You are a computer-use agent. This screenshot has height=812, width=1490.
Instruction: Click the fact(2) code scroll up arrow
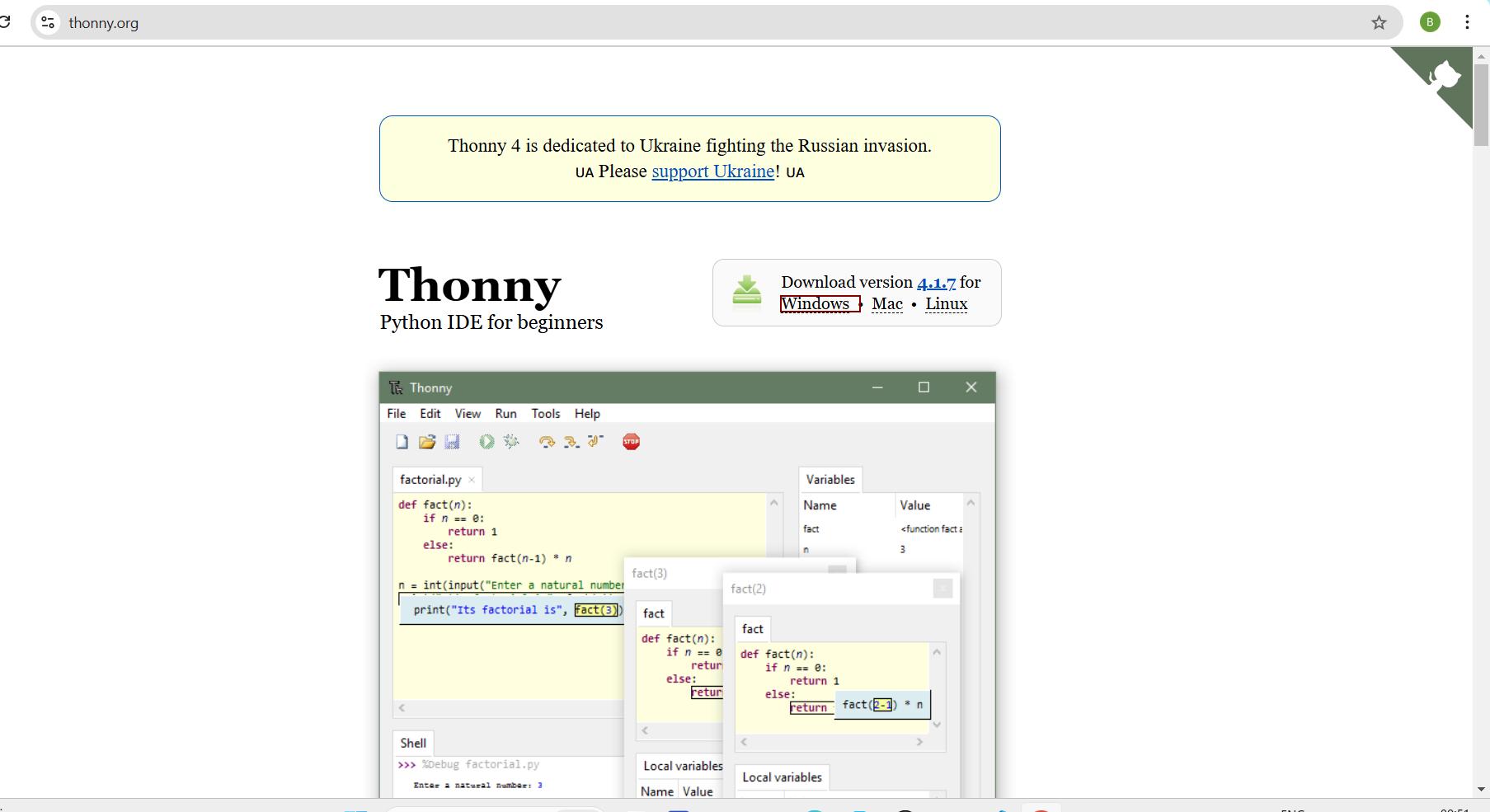pyautogui.click(x=936, y=652)
